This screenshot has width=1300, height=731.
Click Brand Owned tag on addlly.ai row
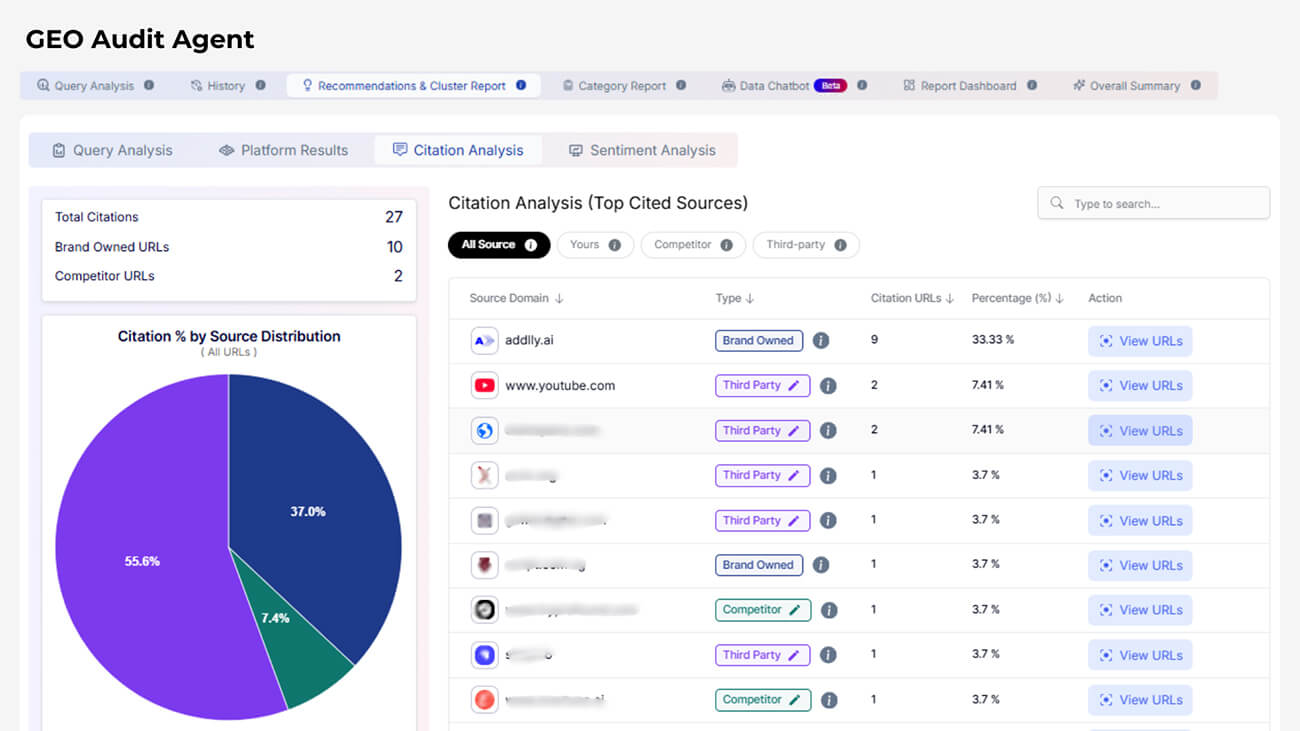759,340
